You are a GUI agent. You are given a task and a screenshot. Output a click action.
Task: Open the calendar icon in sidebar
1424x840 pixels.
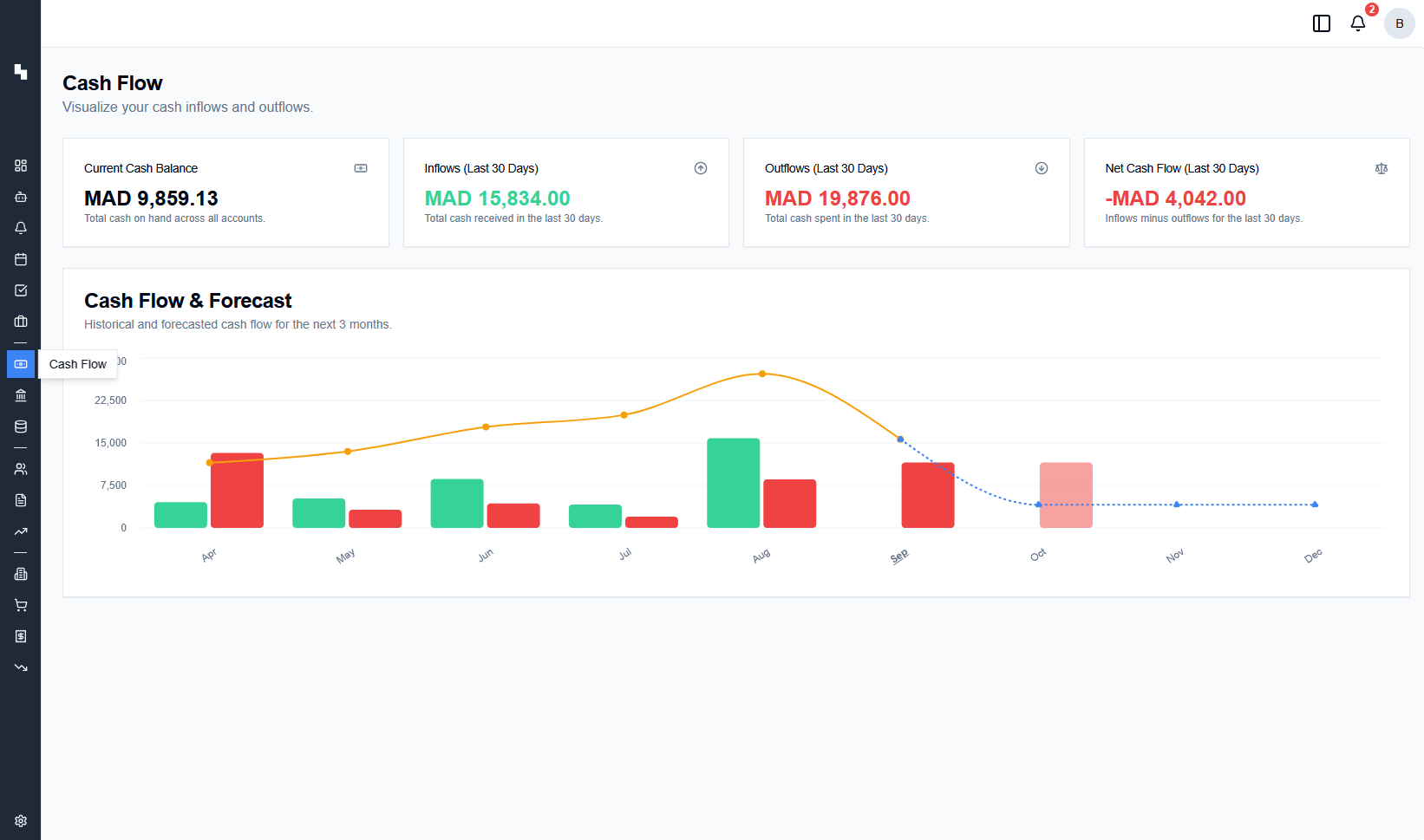[21, 259]
